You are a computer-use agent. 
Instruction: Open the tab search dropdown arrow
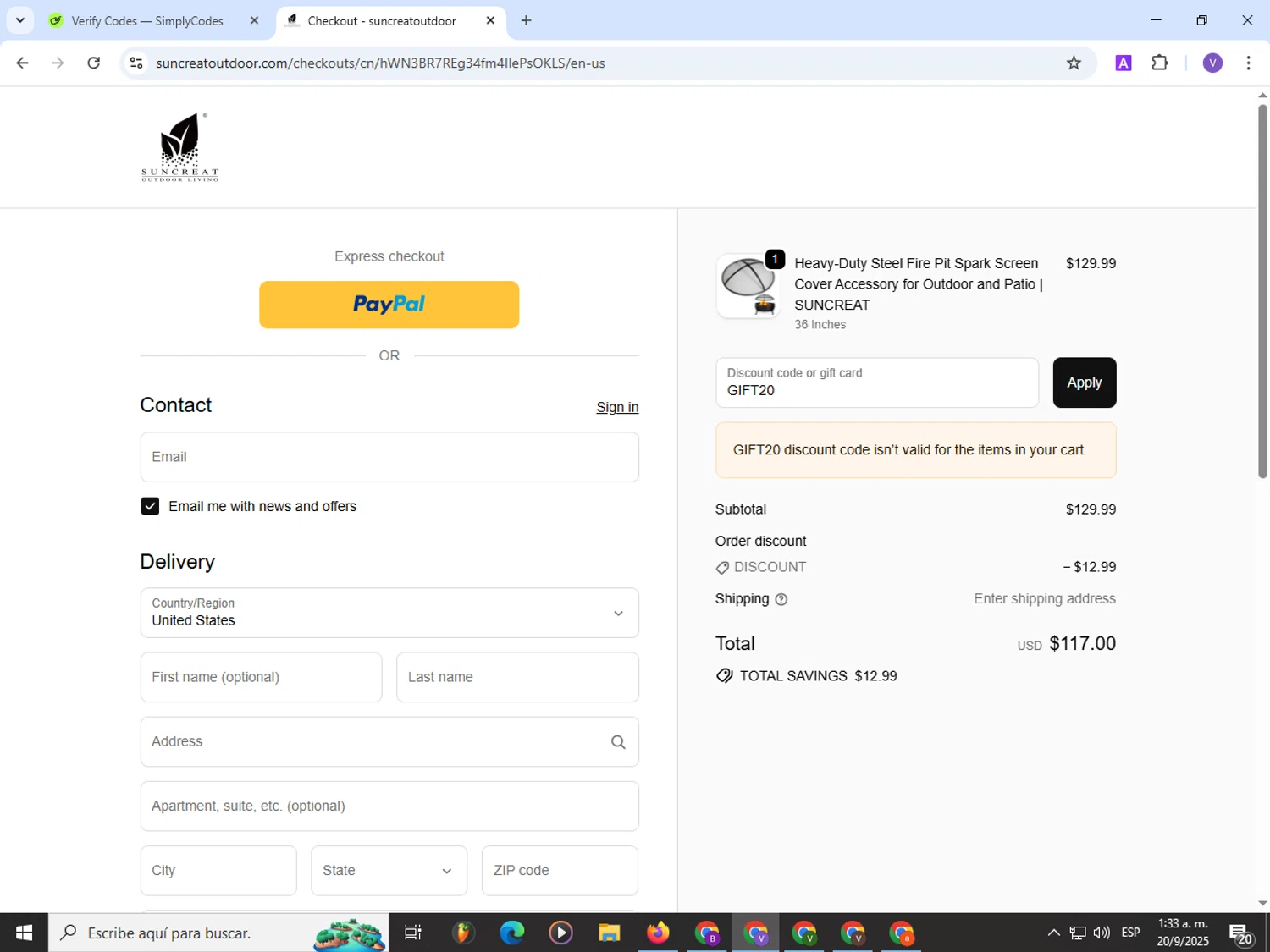pos(20,20)
